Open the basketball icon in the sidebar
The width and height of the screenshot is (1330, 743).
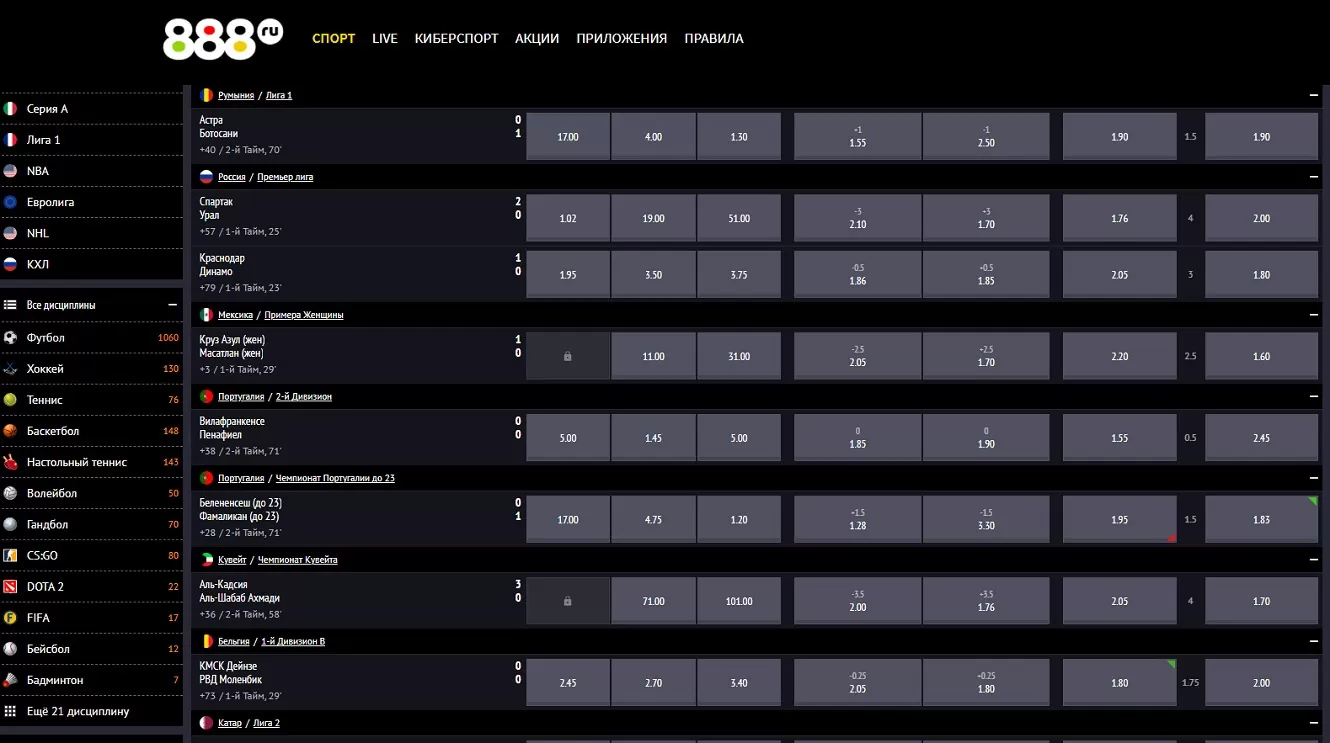[11, 431]
